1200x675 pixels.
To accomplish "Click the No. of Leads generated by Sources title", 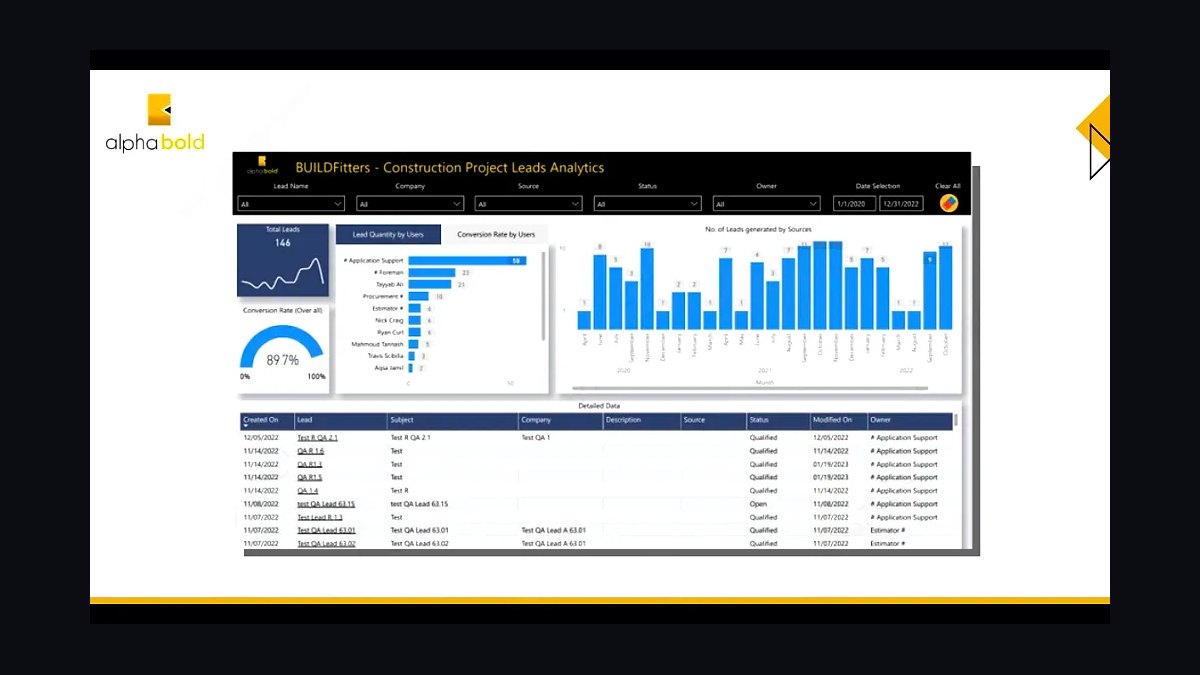I will click(759, 230).
